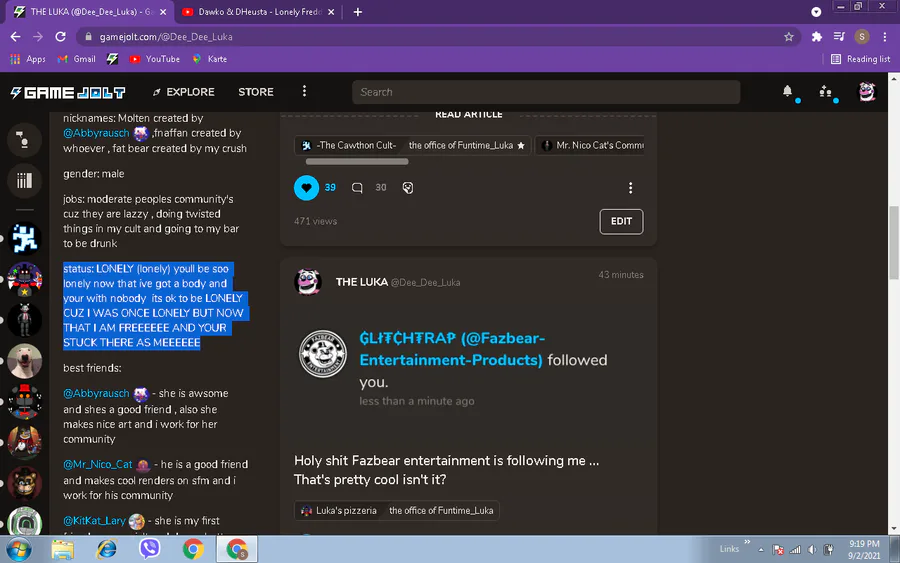The width and height of the screenshot is (900, 563).
Task: Switch to the Dawko & DHeusta YouTube tab
Action: click(x=253, y=12)
